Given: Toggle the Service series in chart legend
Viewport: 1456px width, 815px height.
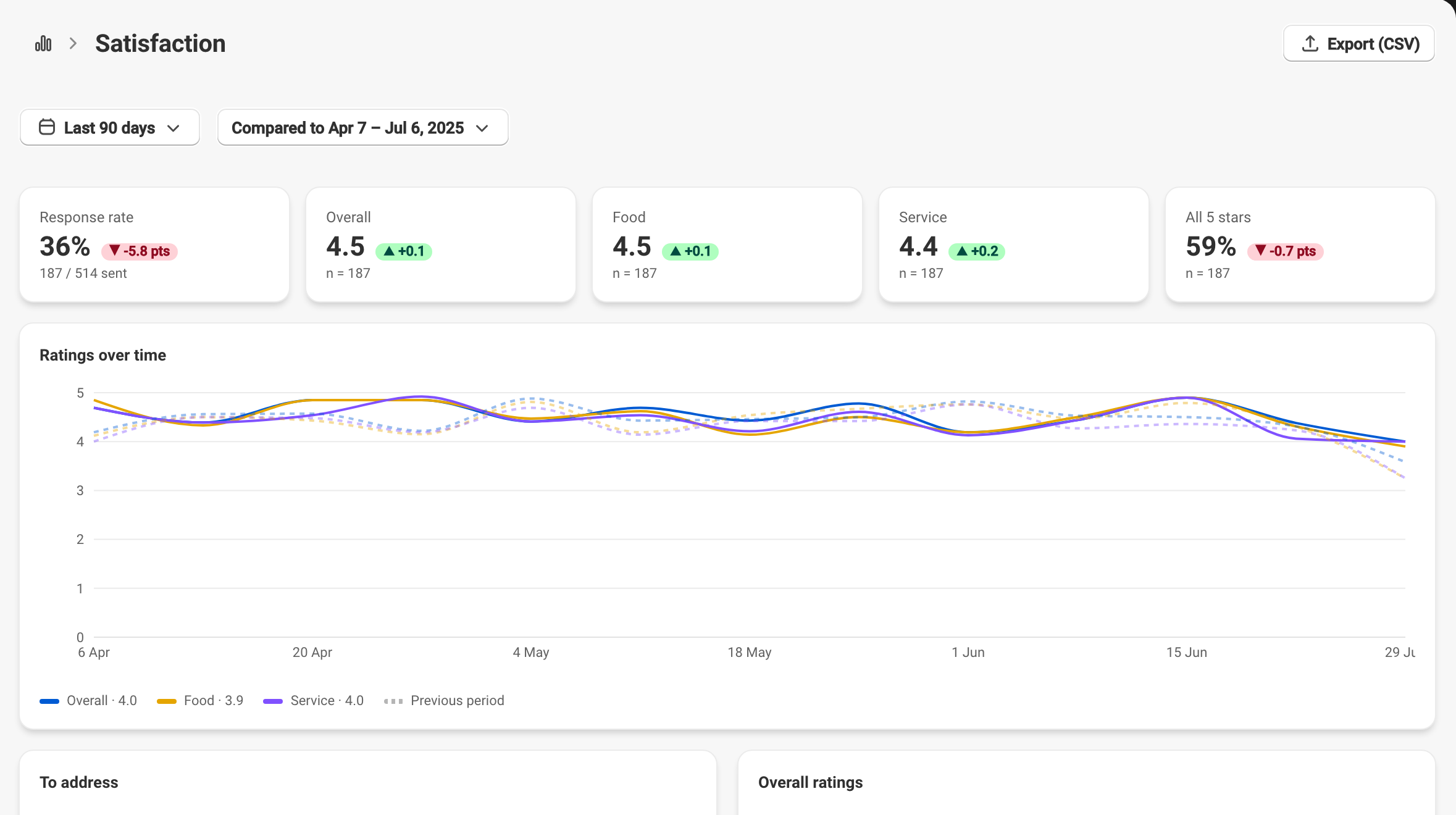Looking at the screenshot, I should point(314,701).
